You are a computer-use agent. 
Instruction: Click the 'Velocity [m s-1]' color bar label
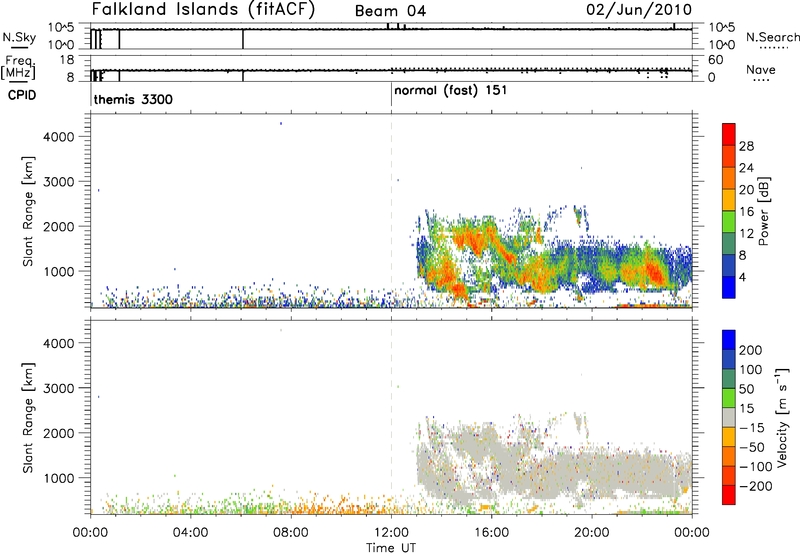pyautogui.click(x=783, y=417)
